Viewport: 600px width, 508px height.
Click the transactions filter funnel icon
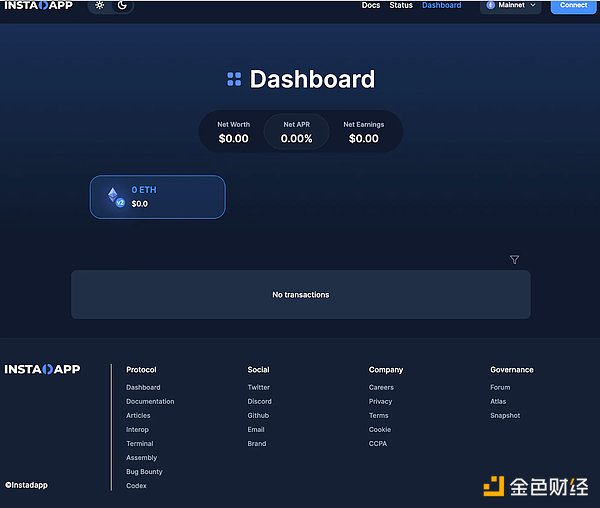(x=514, y=260)
